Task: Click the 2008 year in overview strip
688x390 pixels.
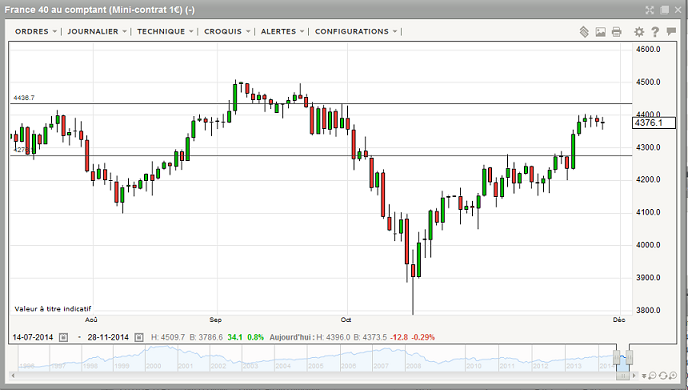Action: pos(413,366)
